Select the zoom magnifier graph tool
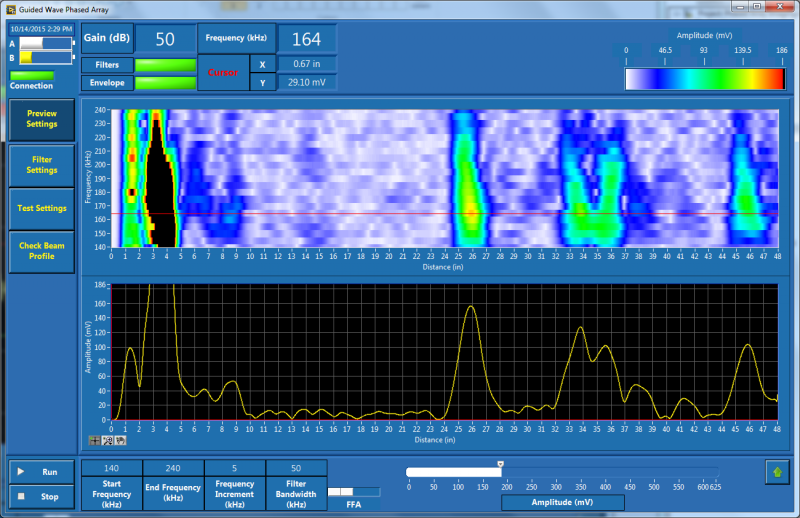This screenshot has height=518, width=800. click(x=108, y=440)
